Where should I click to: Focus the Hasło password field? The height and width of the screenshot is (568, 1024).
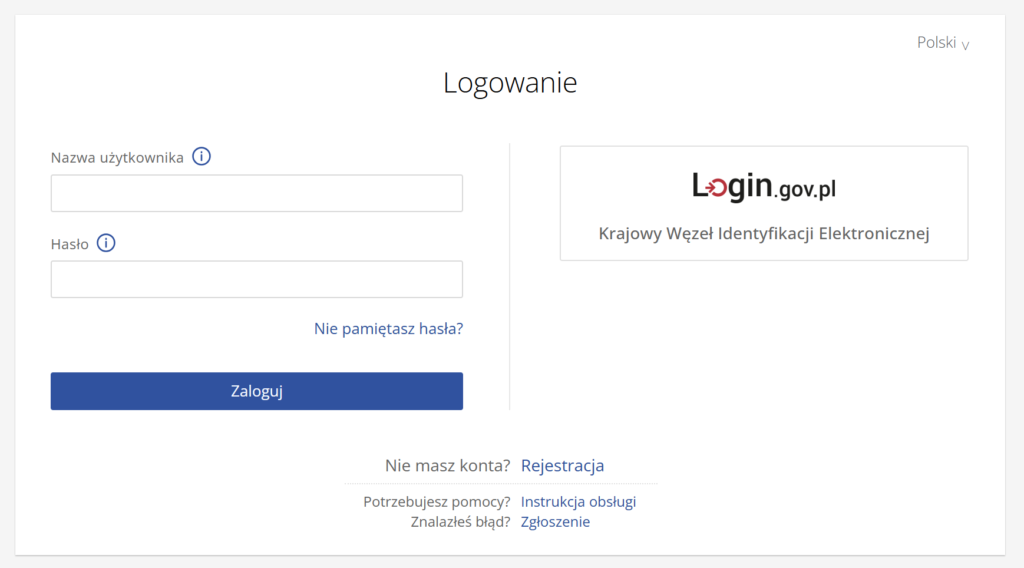click(256, 279)
